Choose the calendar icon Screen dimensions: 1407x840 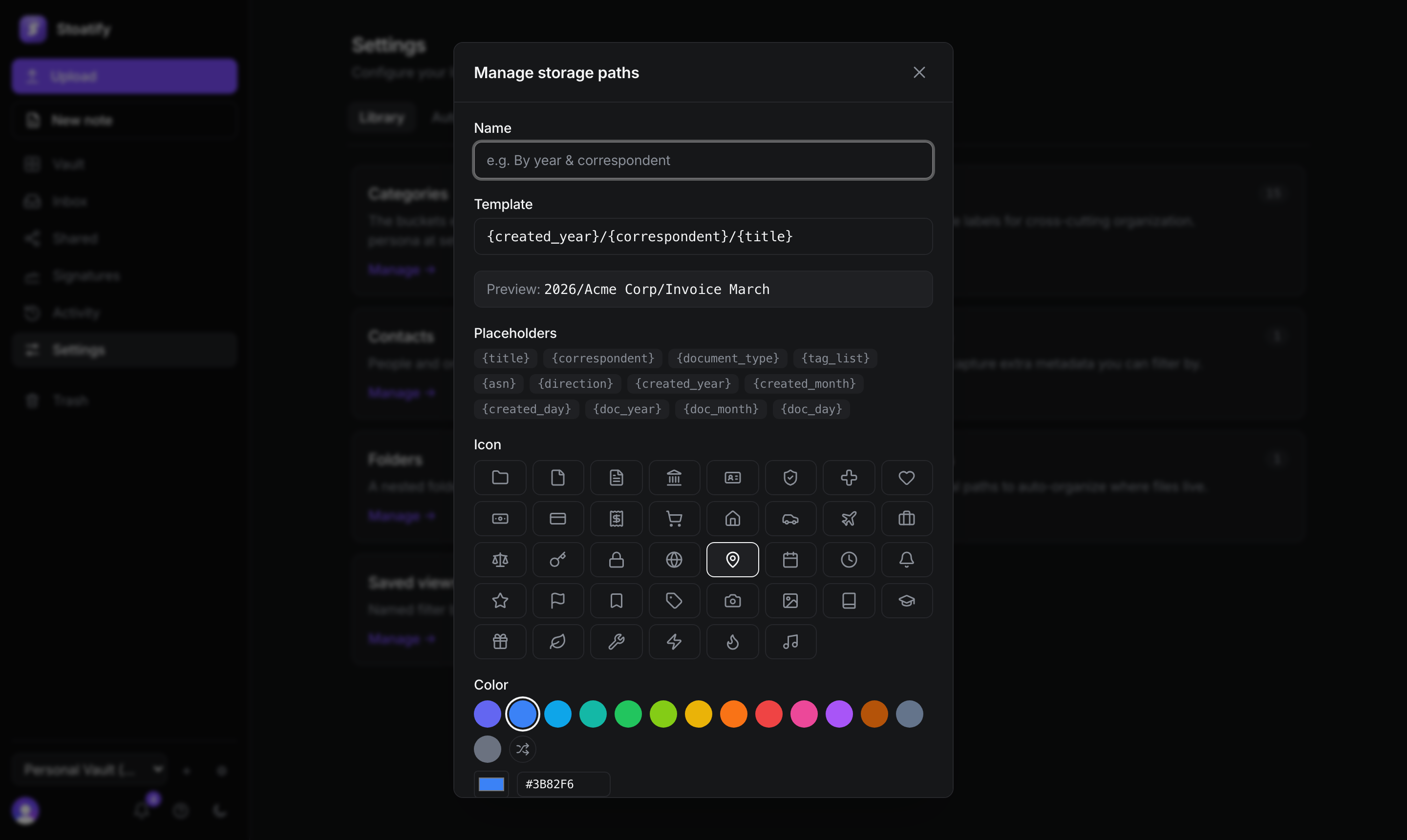[790, 560]
